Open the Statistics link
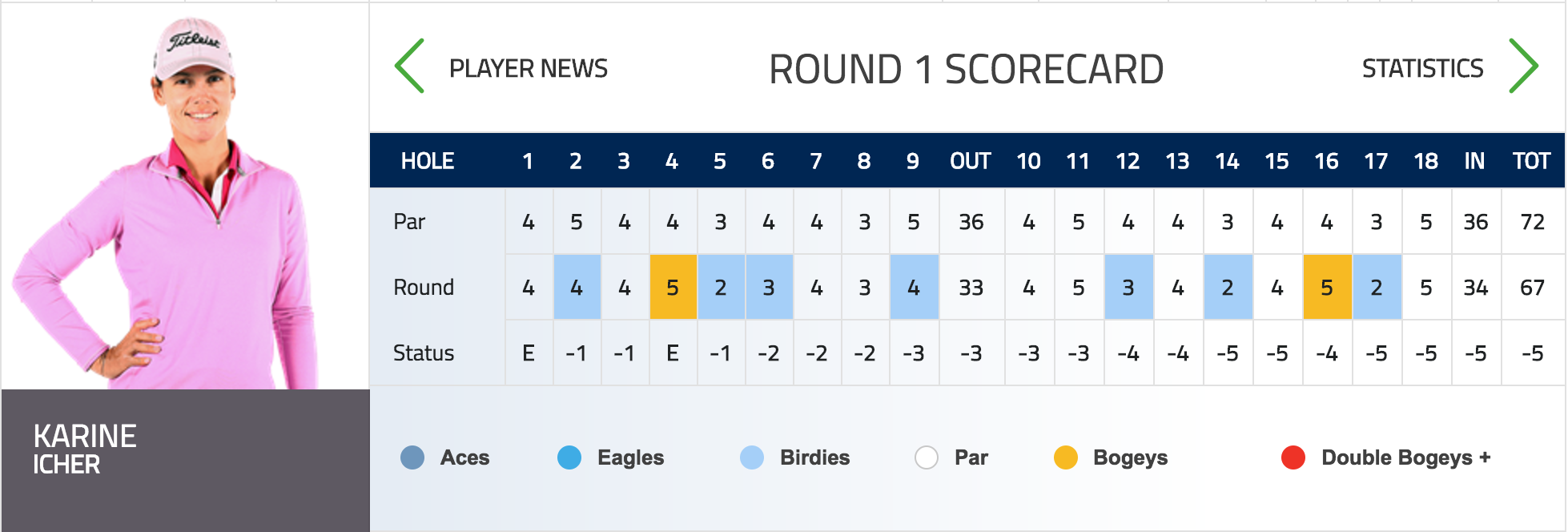Viewport: 1568px width, 532px height. (x=1422, y=69)
